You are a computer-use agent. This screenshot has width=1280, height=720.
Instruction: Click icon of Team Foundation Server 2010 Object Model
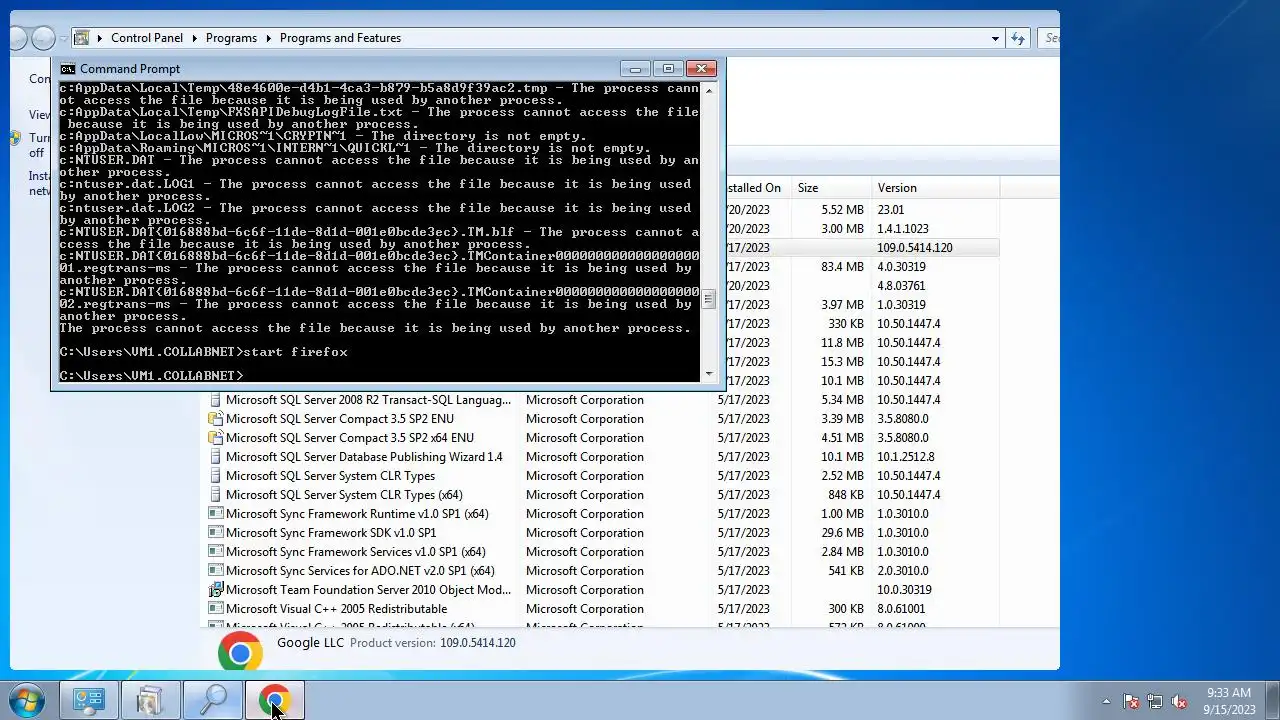pos(215,590)
